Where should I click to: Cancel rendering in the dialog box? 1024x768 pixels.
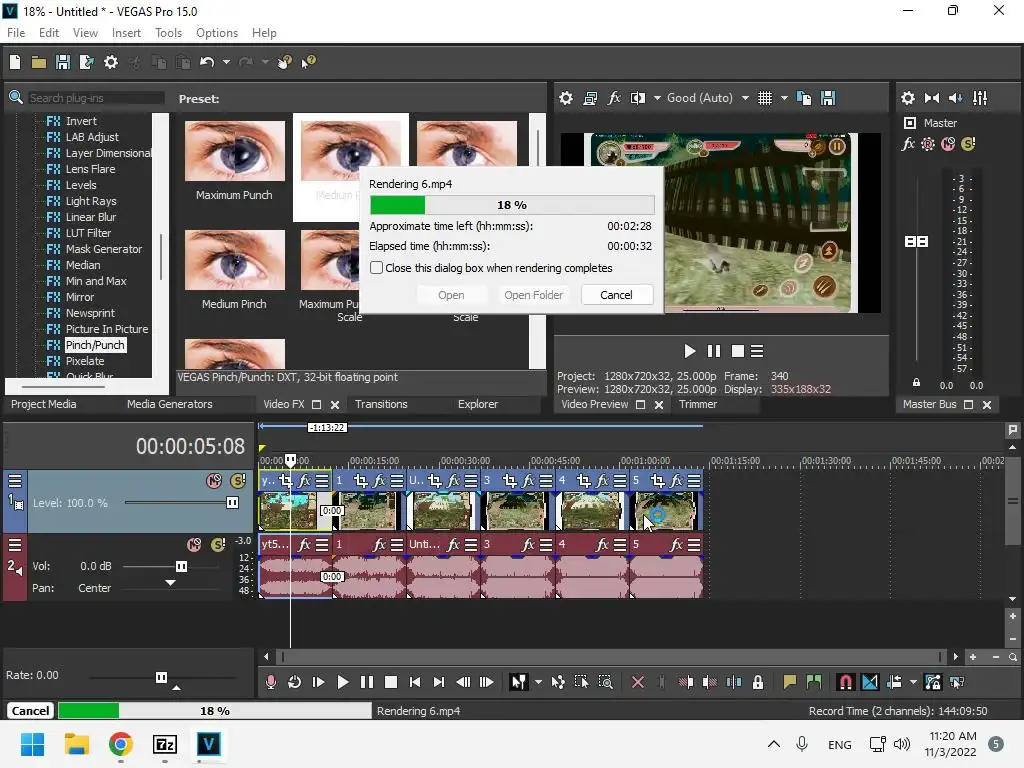(x=616, y=295)
